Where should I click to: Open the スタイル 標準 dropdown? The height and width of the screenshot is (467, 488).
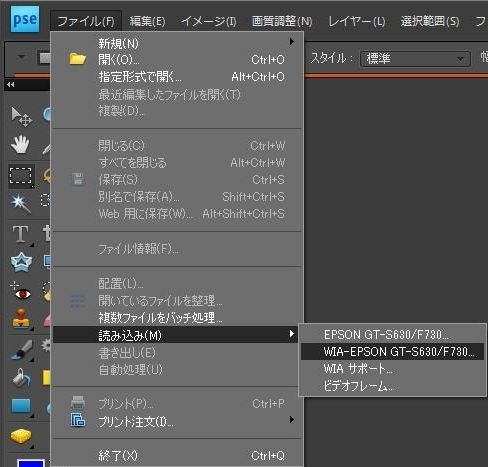[415, 59]
